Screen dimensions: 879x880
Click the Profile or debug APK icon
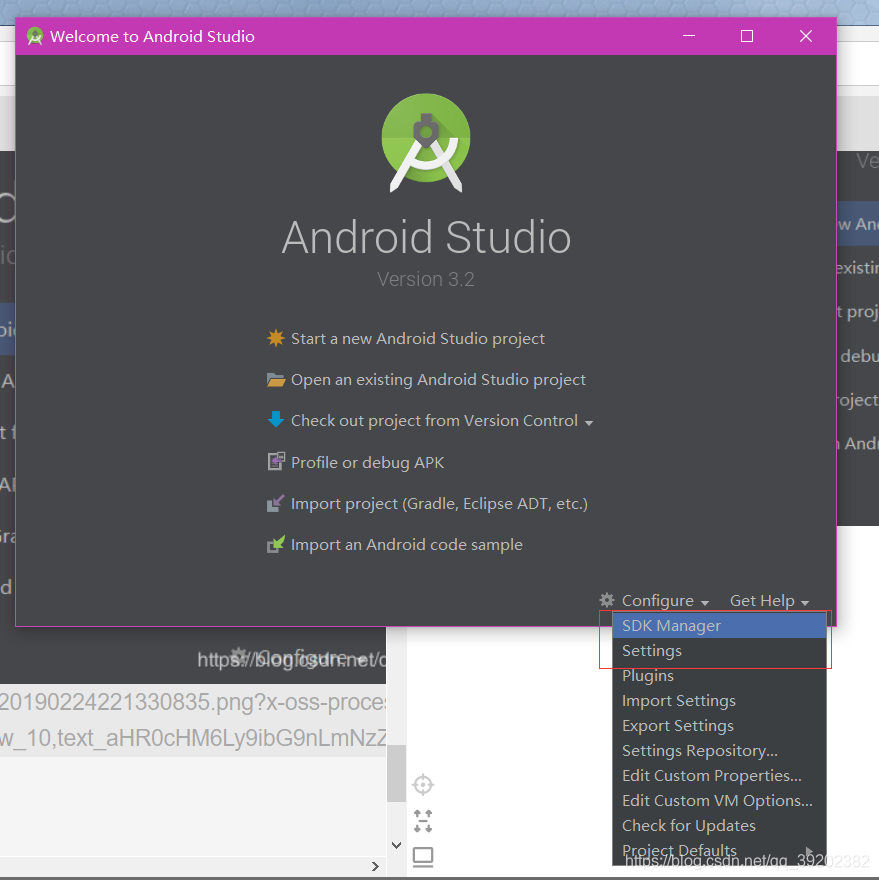tap(276, 461)
